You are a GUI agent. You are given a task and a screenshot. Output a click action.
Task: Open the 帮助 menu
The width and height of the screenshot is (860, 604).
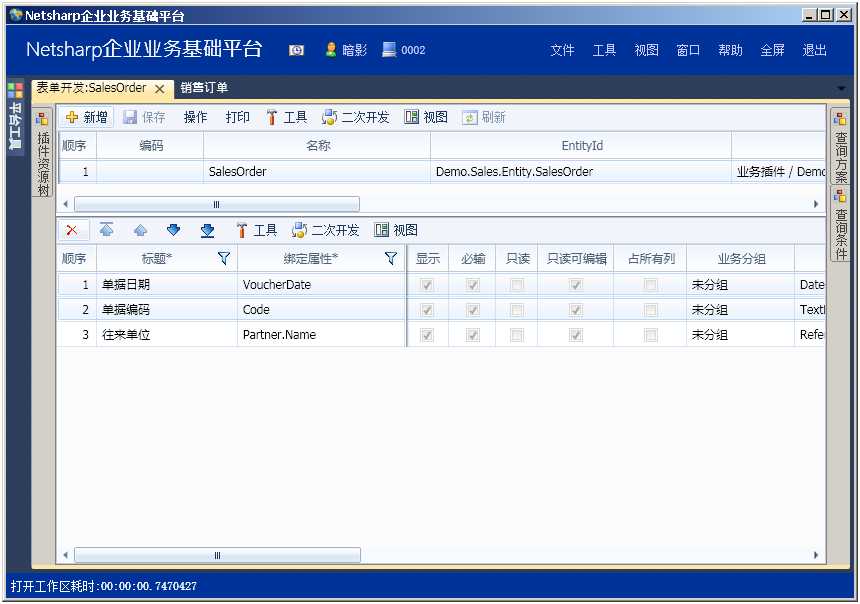tap(730, 49)
